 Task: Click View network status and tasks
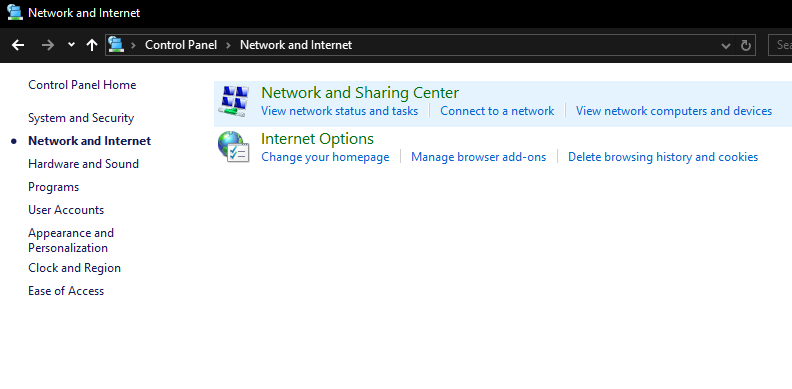click(339, 111)
